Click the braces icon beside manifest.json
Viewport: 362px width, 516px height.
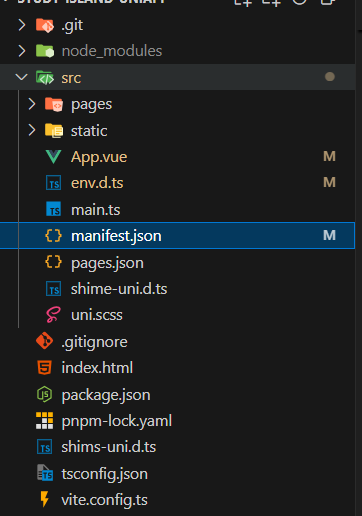coord(54,236)
